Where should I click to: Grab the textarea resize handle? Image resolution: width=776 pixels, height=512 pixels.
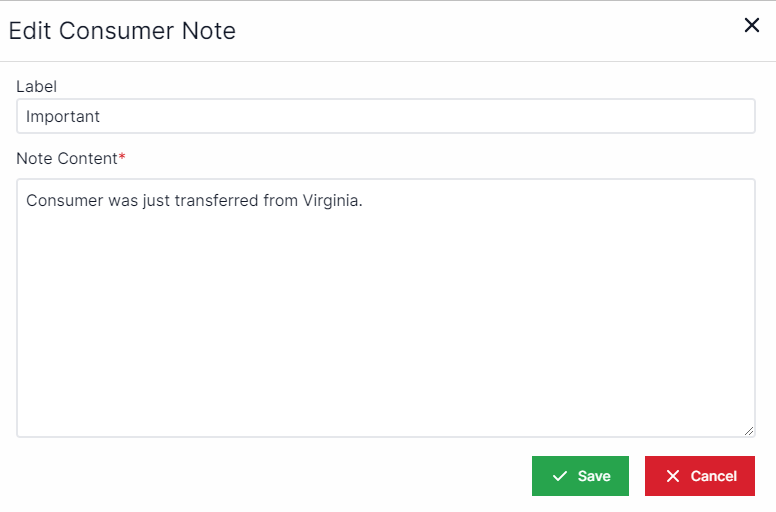tap(749, 430)
